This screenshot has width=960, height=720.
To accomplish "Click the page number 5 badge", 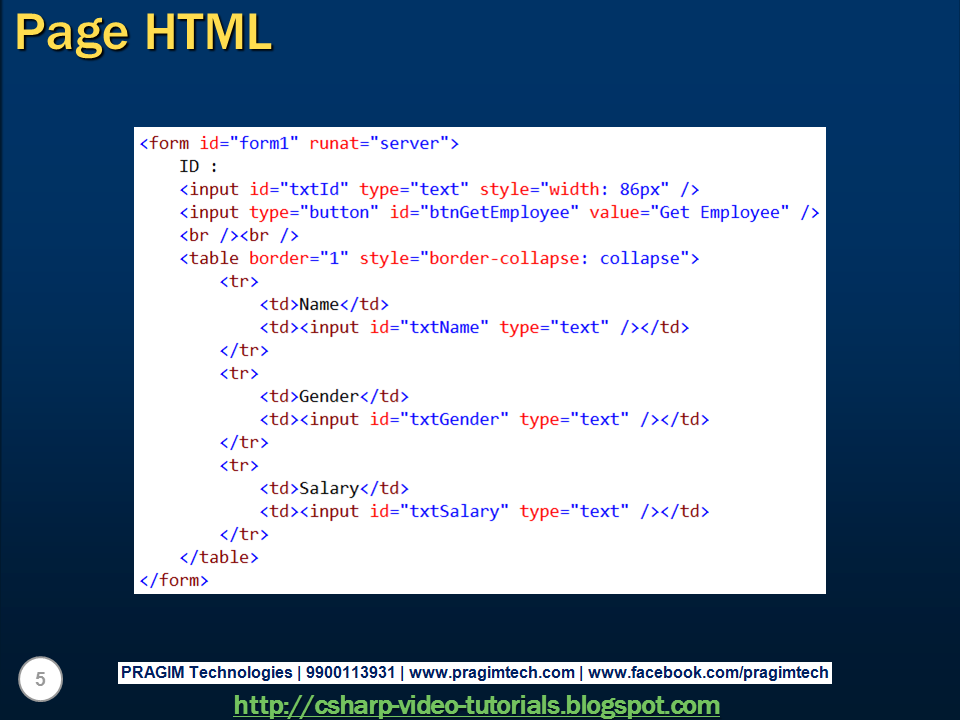I will point(40,679).
